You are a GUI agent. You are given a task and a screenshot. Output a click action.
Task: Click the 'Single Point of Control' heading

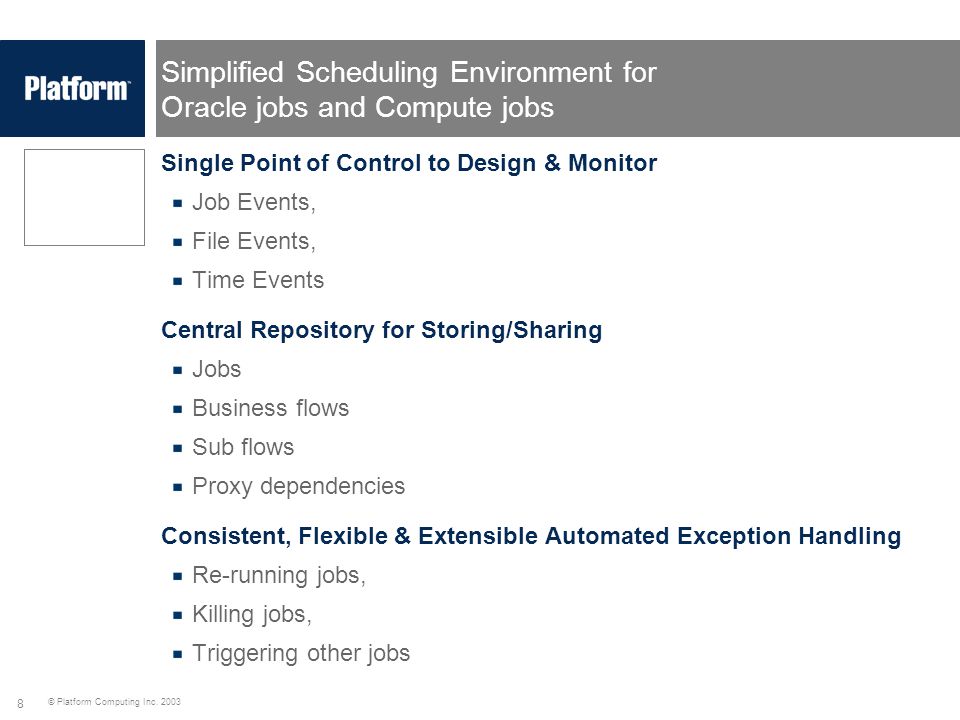409,163
